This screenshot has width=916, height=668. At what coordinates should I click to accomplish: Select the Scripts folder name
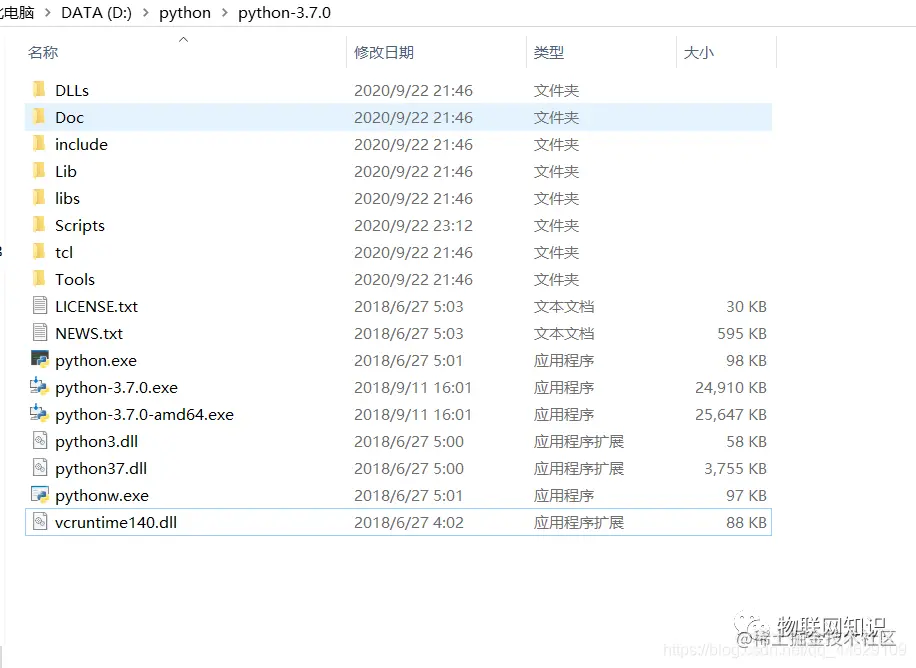click(x=80, y=226)
